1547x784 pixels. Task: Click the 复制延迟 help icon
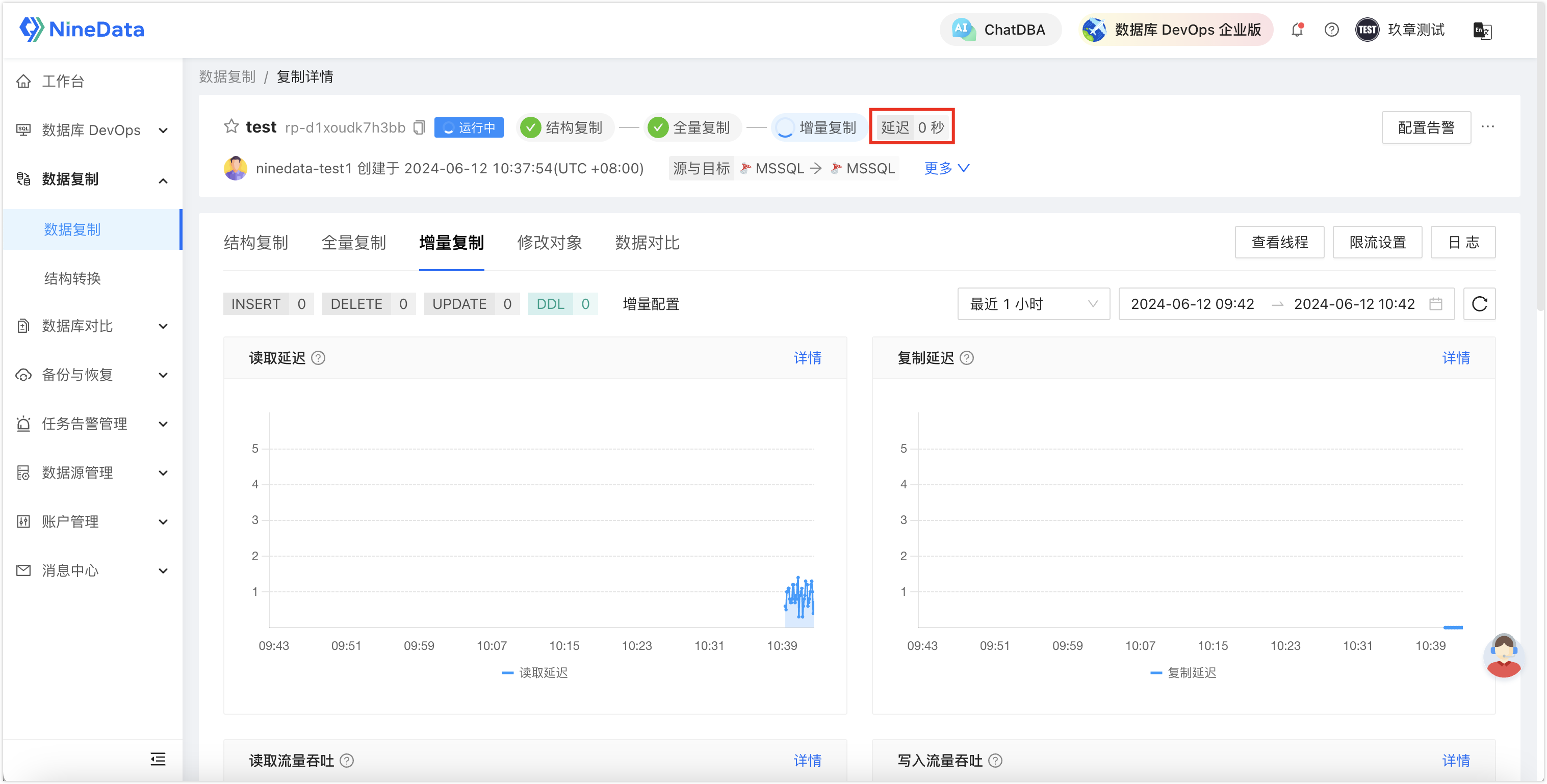click(966, 358)
